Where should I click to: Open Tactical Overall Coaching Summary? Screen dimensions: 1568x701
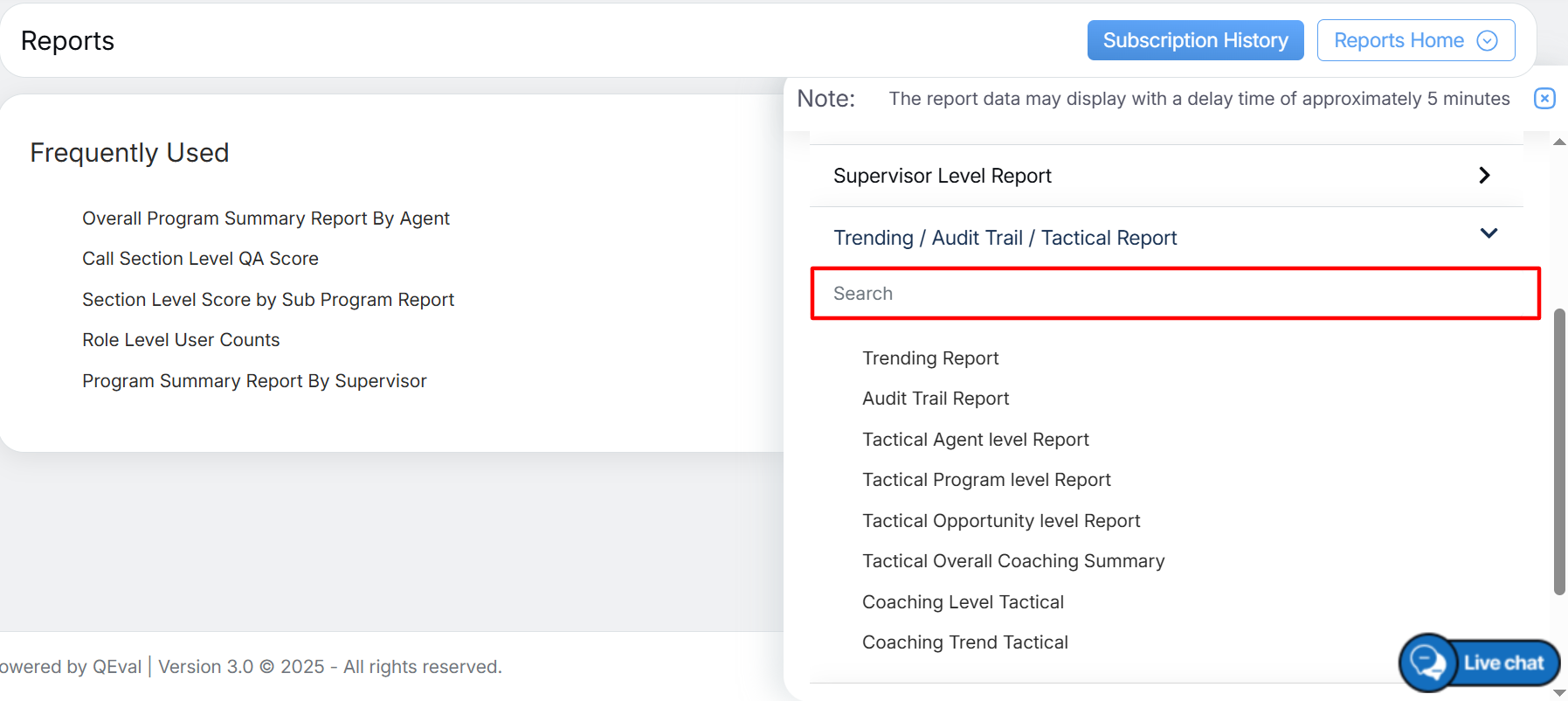tap(1013, 561)
